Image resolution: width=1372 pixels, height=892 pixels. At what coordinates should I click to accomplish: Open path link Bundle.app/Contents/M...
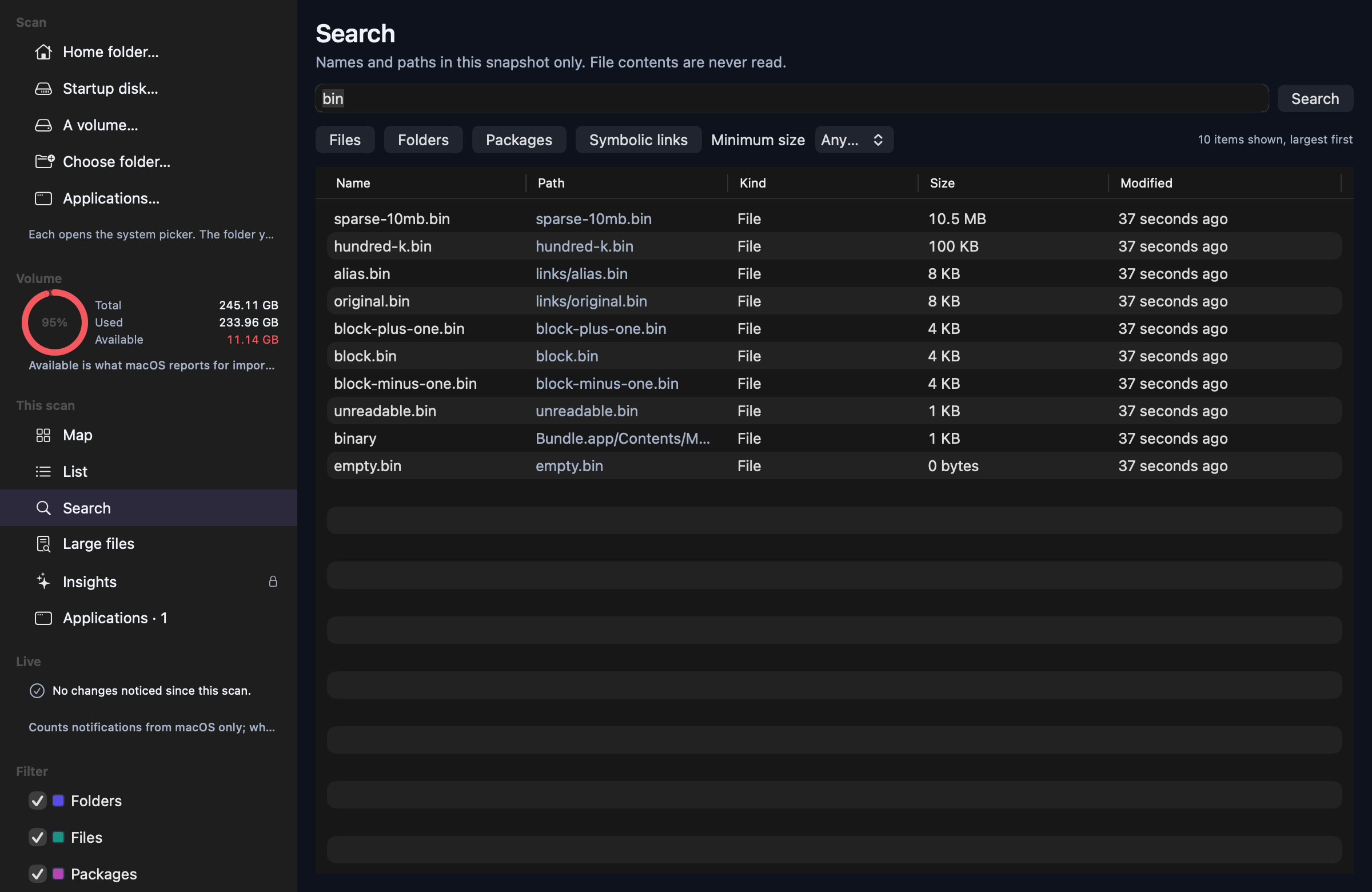point(623,439)
